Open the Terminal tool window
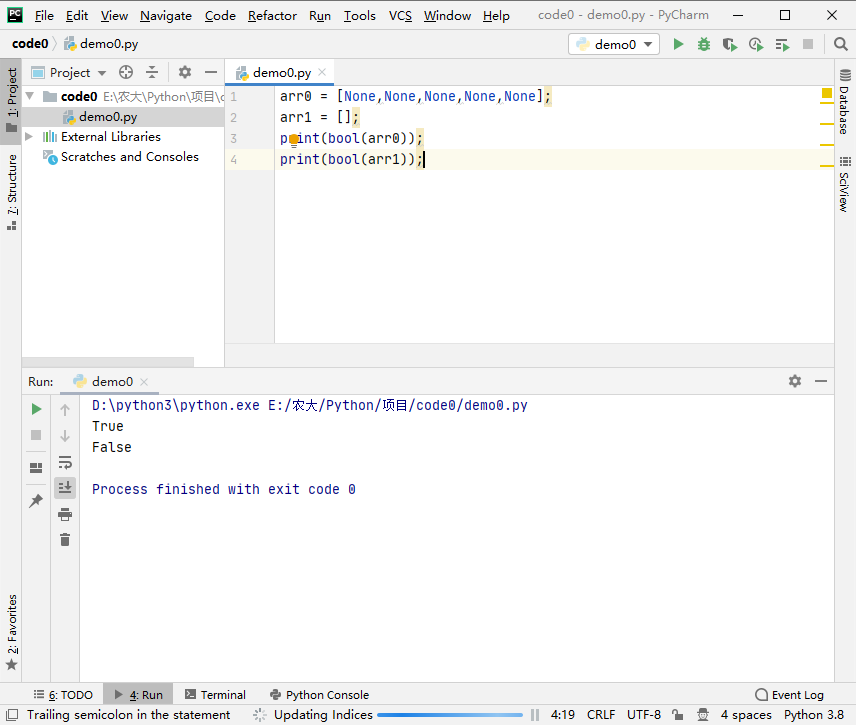 click(215, 694)
